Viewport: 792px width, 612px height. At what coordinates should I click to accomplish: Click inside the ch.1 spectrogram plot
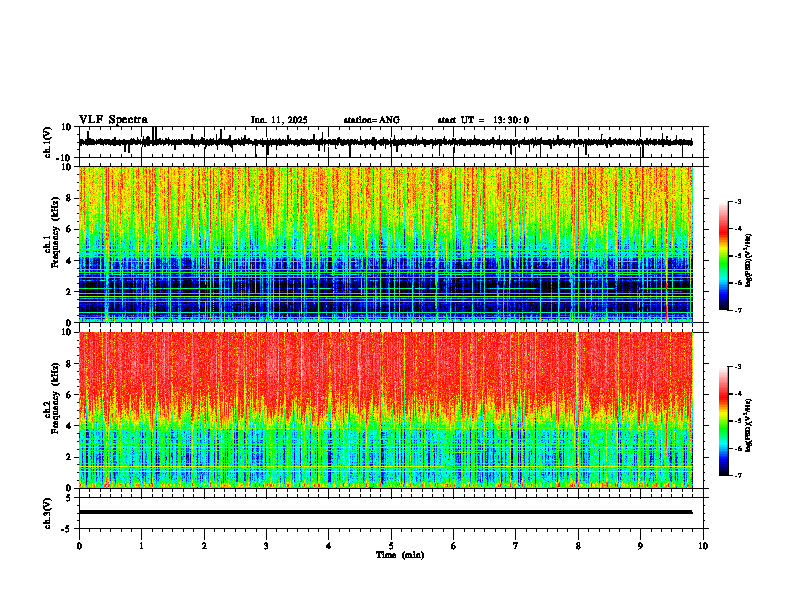(x=385, y=244)
